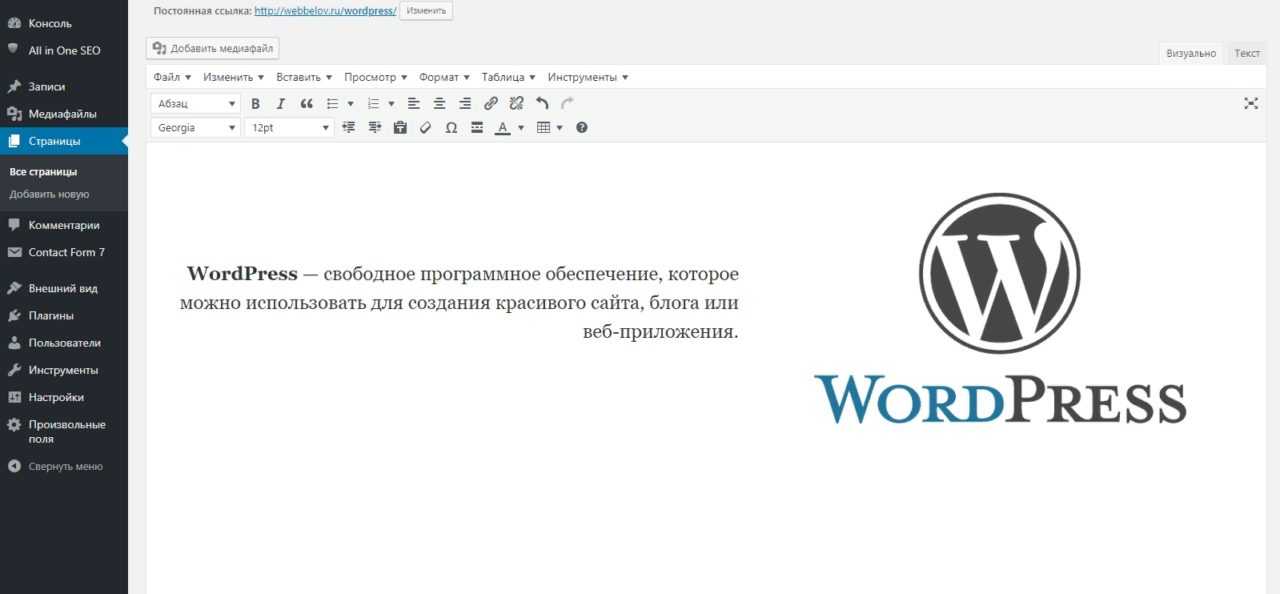1280x594 pixels.
Task: Toggle fullscreen editing mode
Action: point(1251,103)
